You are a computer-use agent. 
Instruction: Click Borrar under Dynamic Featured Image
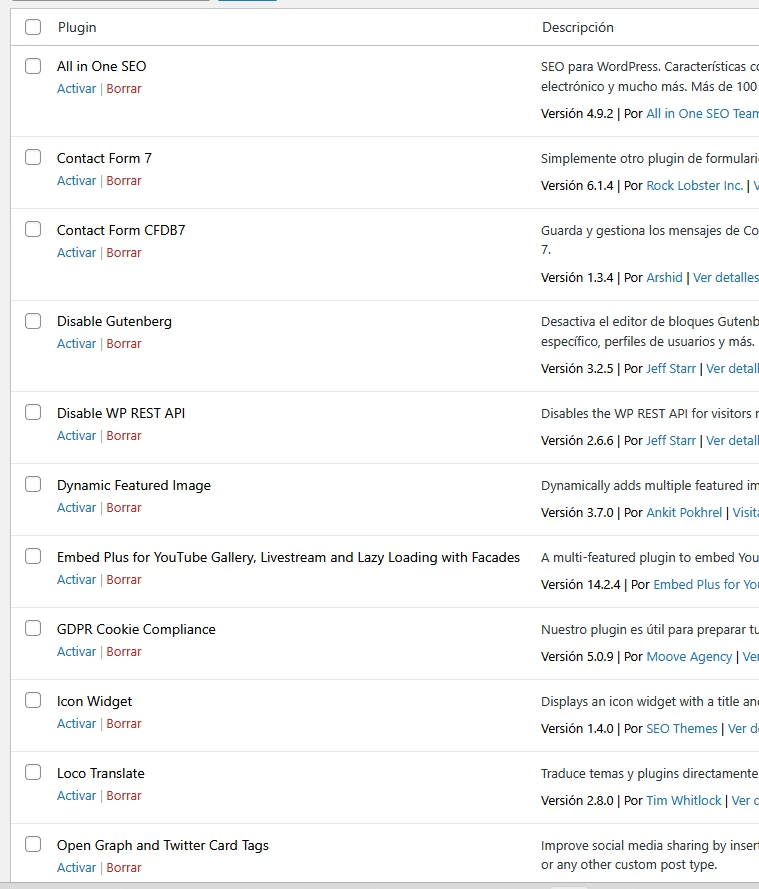[x=124, y=507]
